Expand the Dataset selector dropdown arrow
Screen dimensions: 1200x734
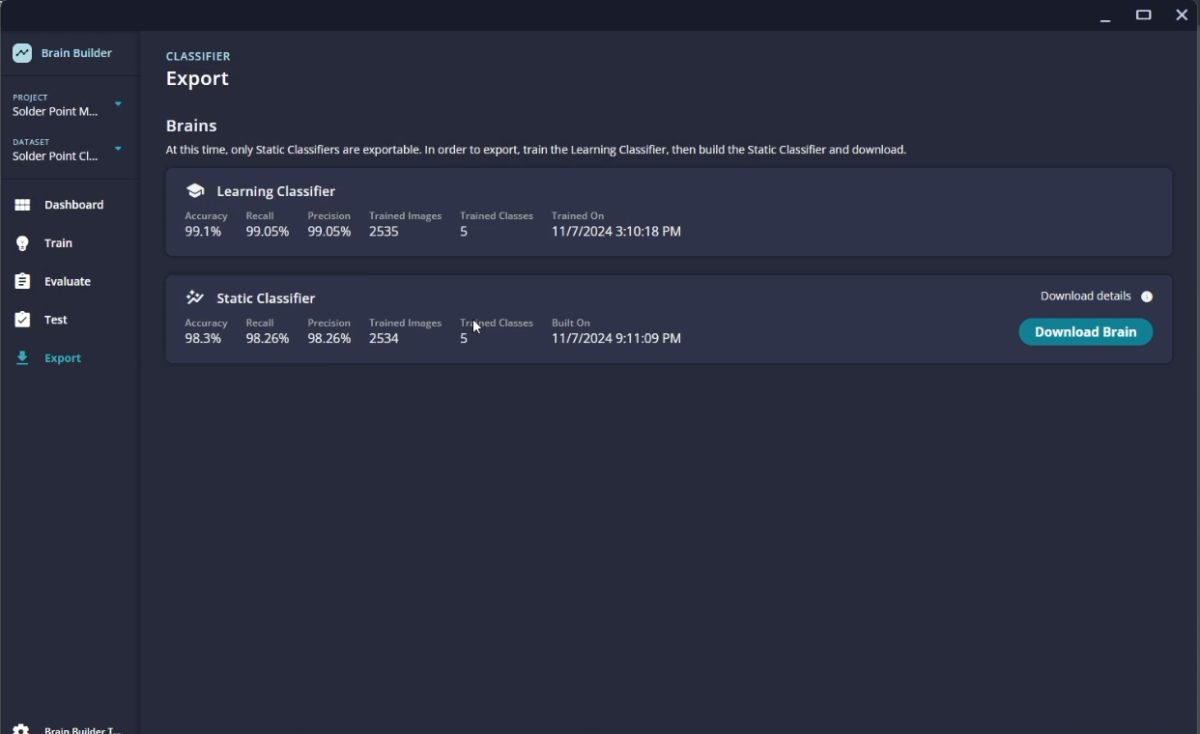pyautogui.click(x=118, y=149)
